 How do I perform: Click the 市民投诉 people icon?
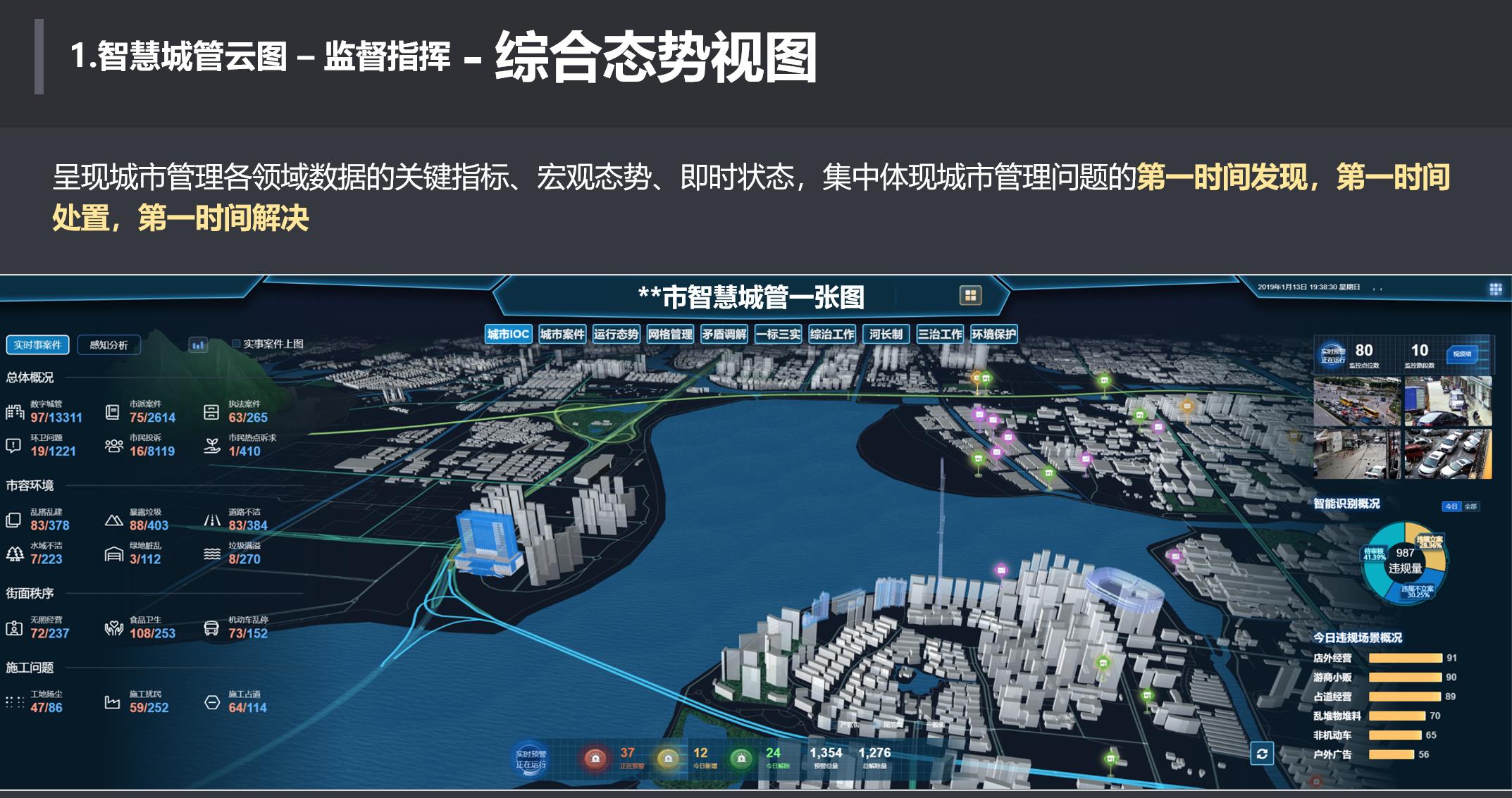click(113, 445)
